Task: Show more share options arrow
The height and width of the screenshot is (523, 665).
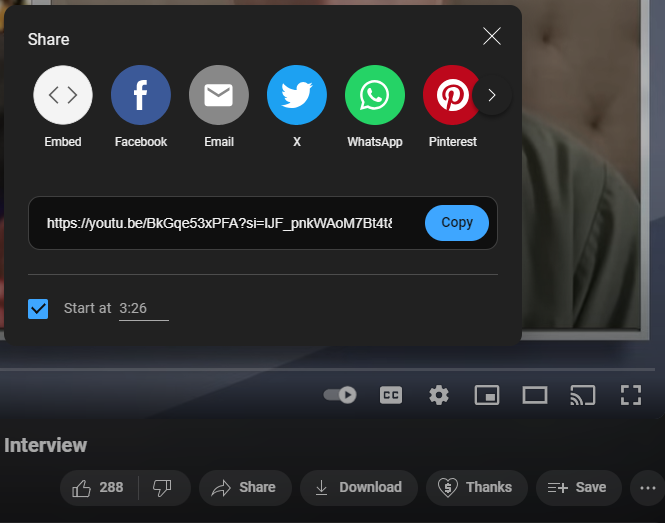Action: 491,96
